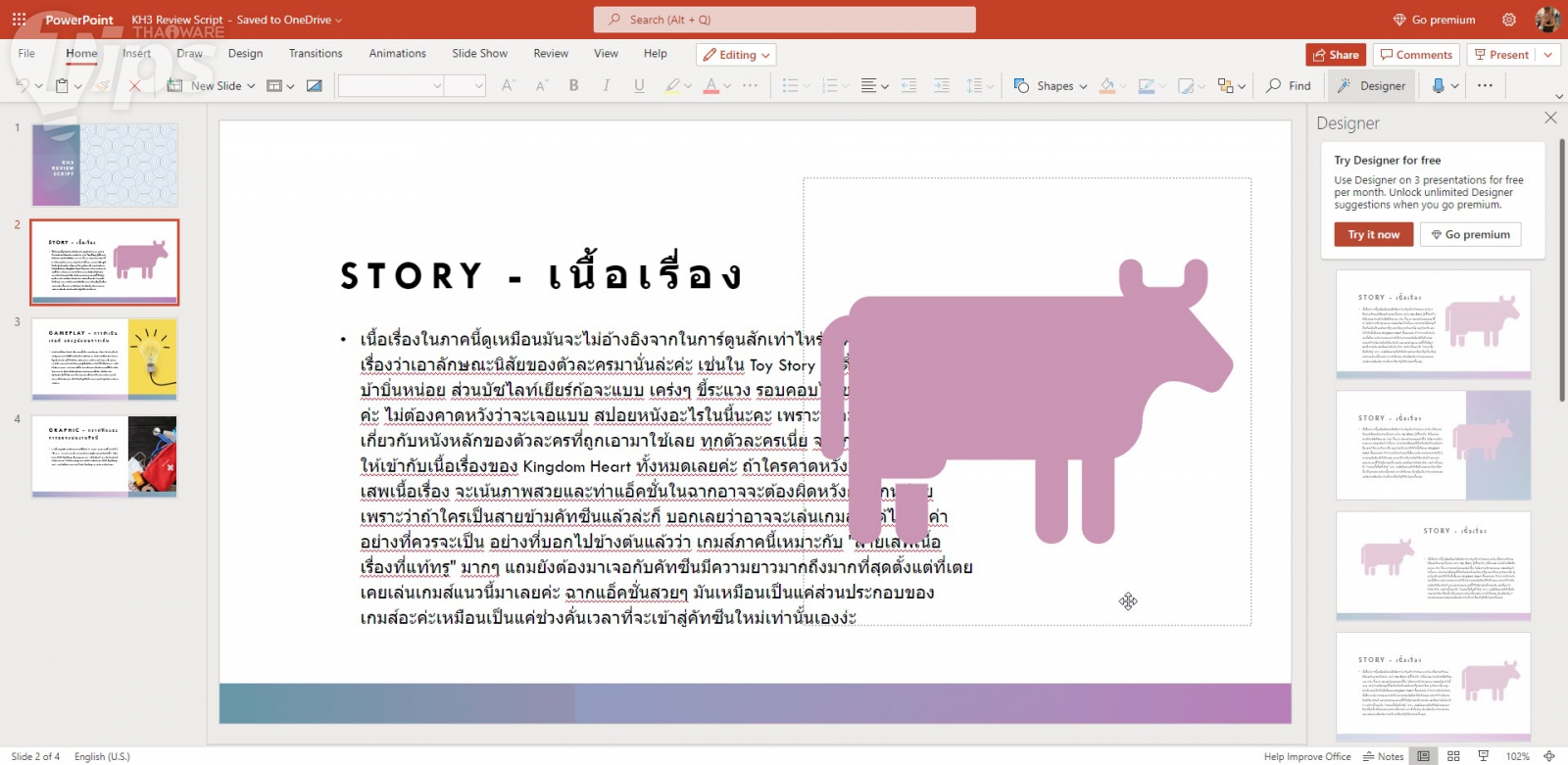The image size is (1568, 765).
Task: Click Go premium in the Designer pane
Action: [x=1470, y=234]
